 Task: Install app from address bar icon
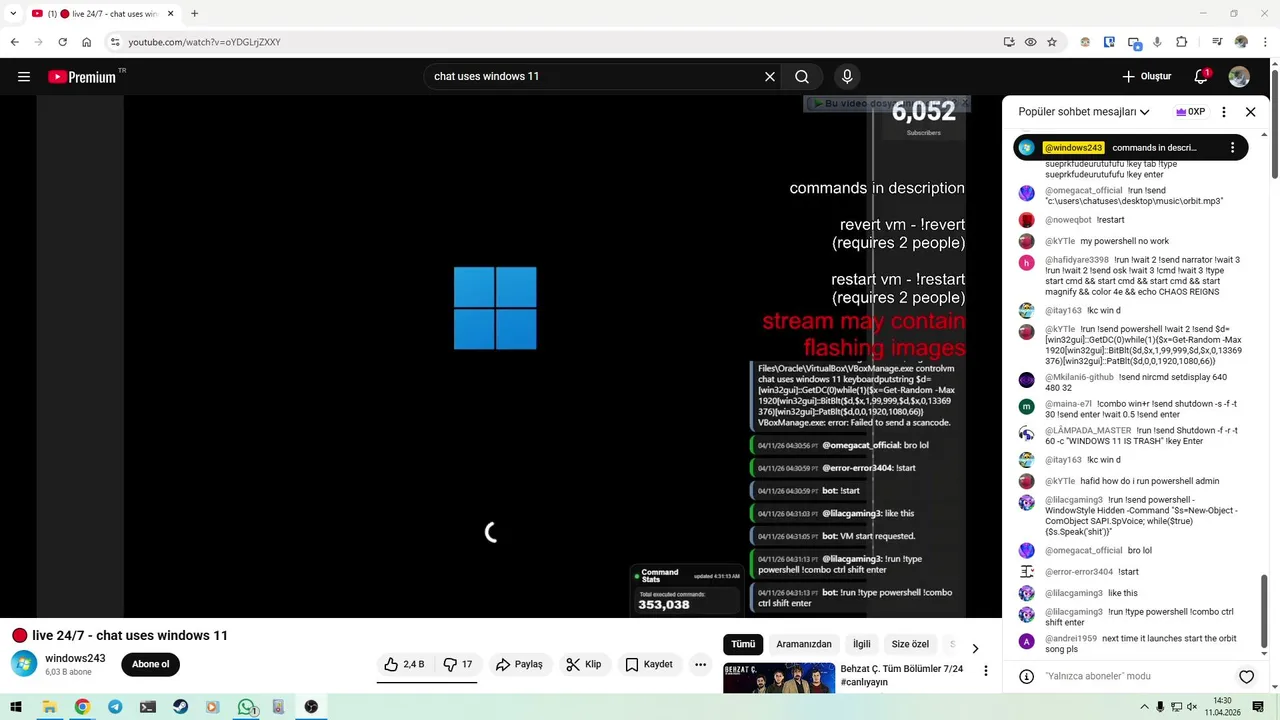click(x=1009, y=42)
